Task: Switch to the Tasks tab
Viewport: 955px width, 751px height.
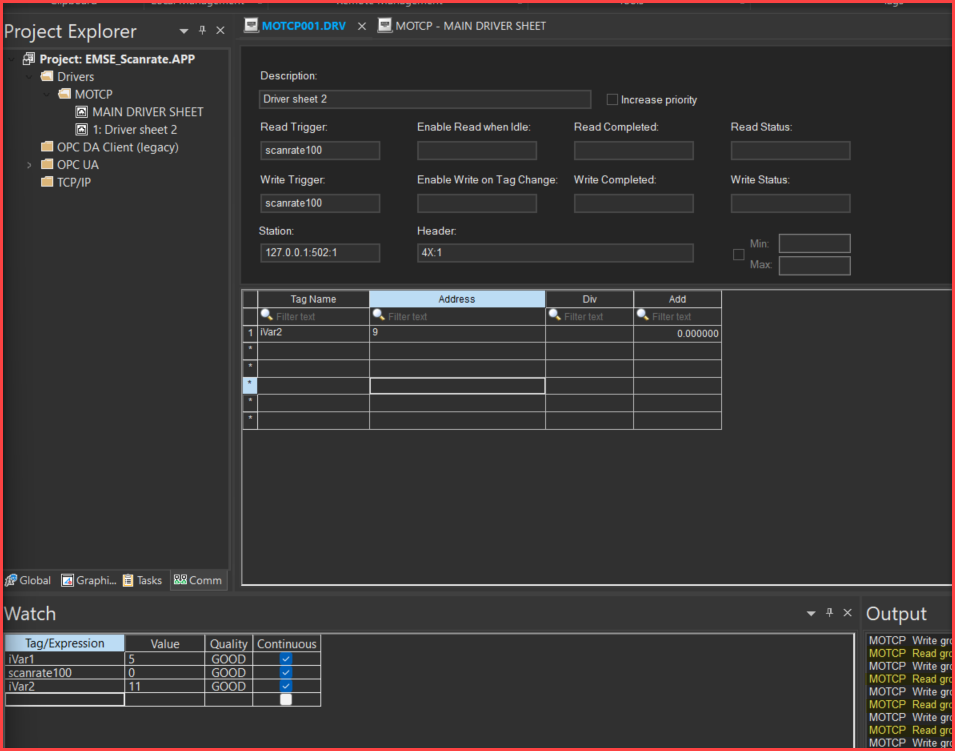Action: [143, 580]
